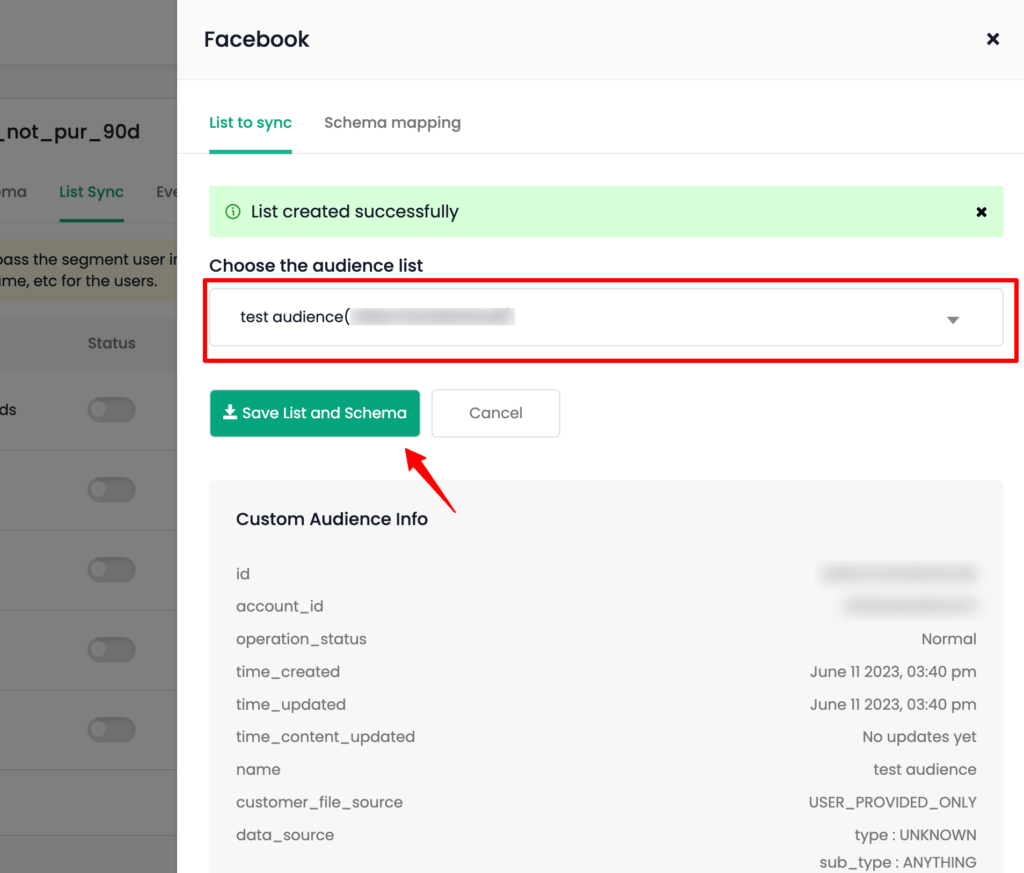Click Save List and Schema button
Screen dimensions: 1024x873
pyautogui.click(x=315, y=413)
